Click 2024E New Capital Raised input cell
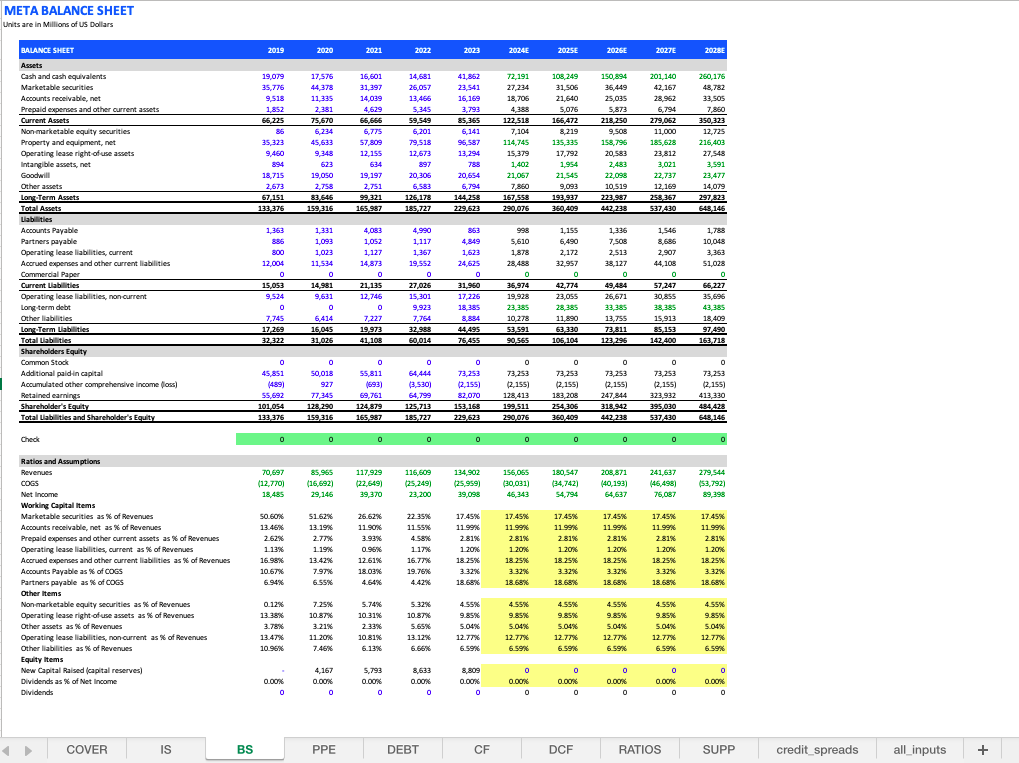The height and width of the screenshot is (763, 1019). (506, 671)
